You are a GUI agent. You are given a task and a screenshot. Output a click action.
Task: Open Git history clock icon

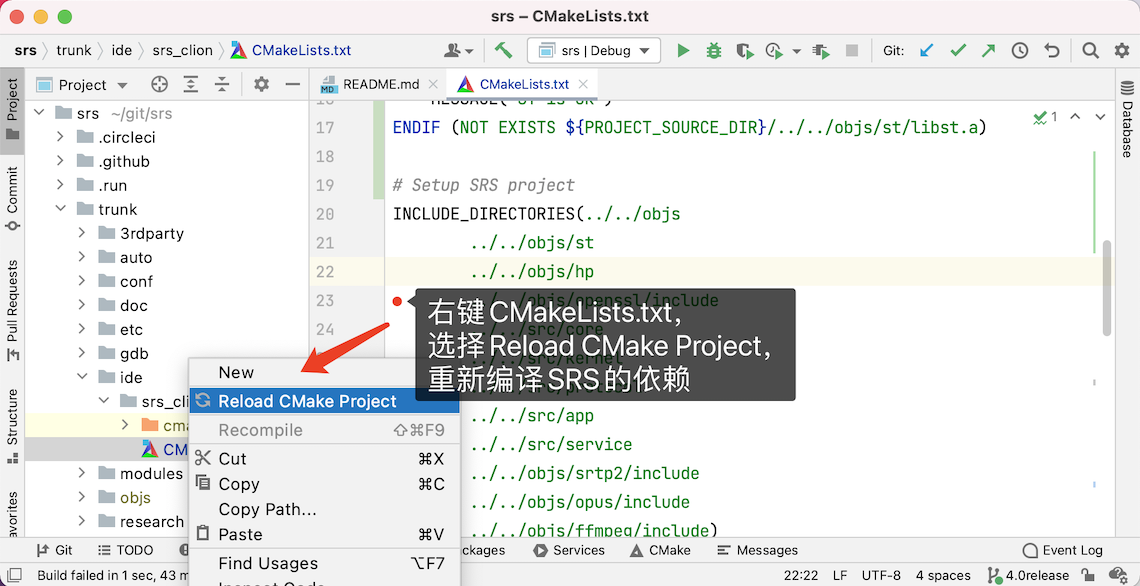click(1020, 50)
